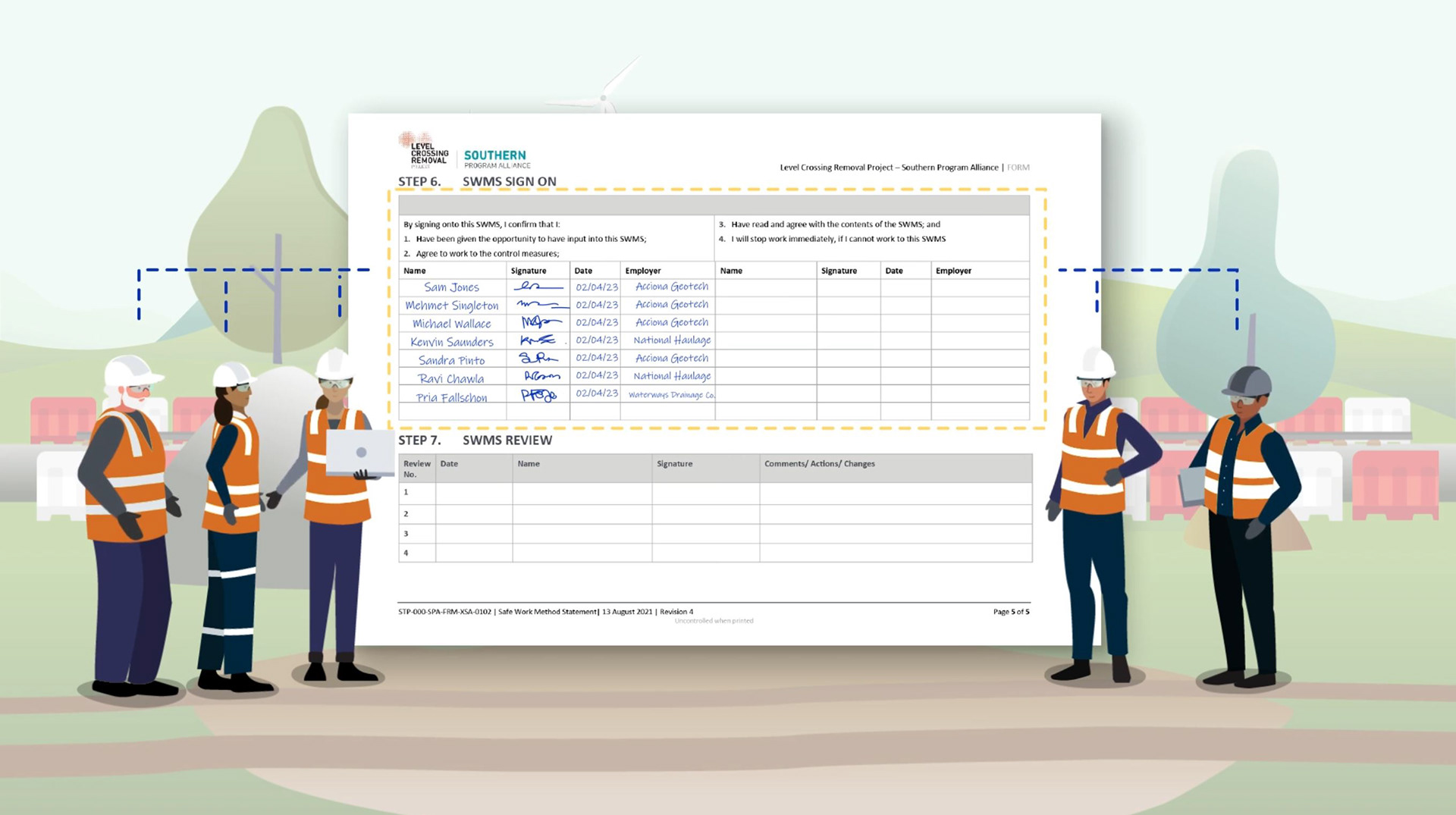Select the Waterways Drainage Co. employer entry
Screen dimensions: 1456x815
click(x=670, y=395)
